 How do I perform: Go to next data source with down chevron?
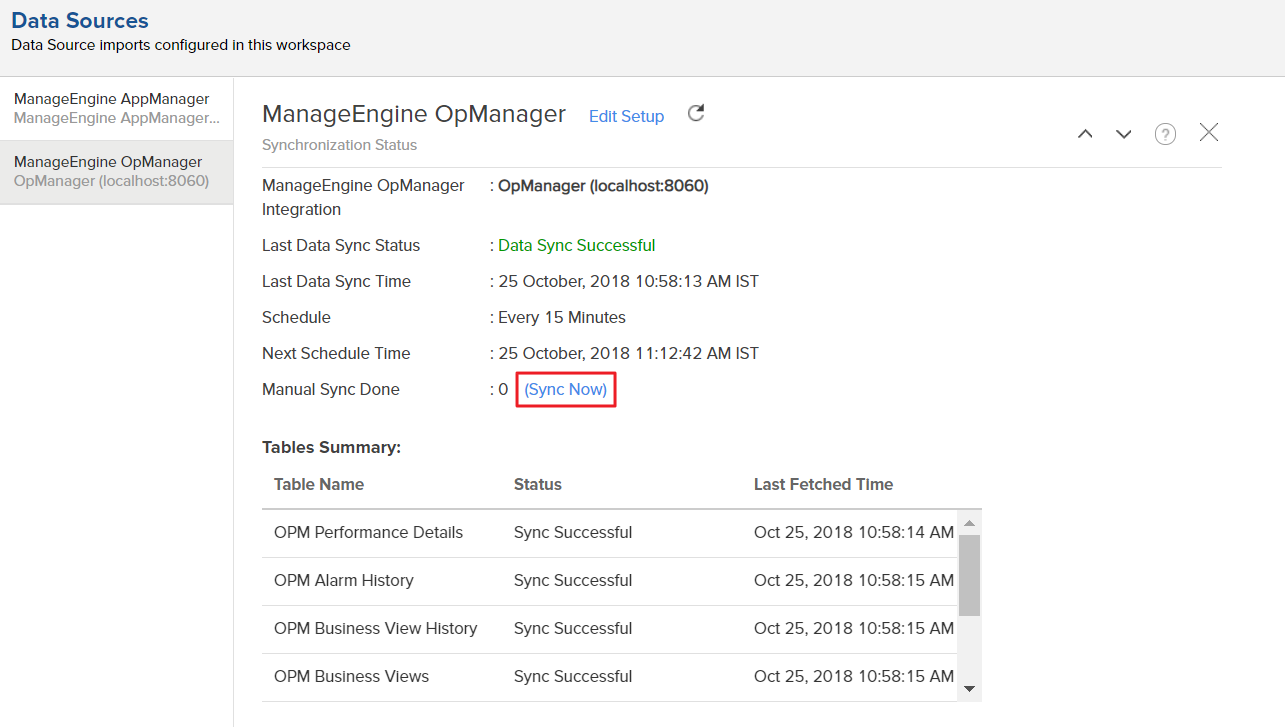[1124, 134]
